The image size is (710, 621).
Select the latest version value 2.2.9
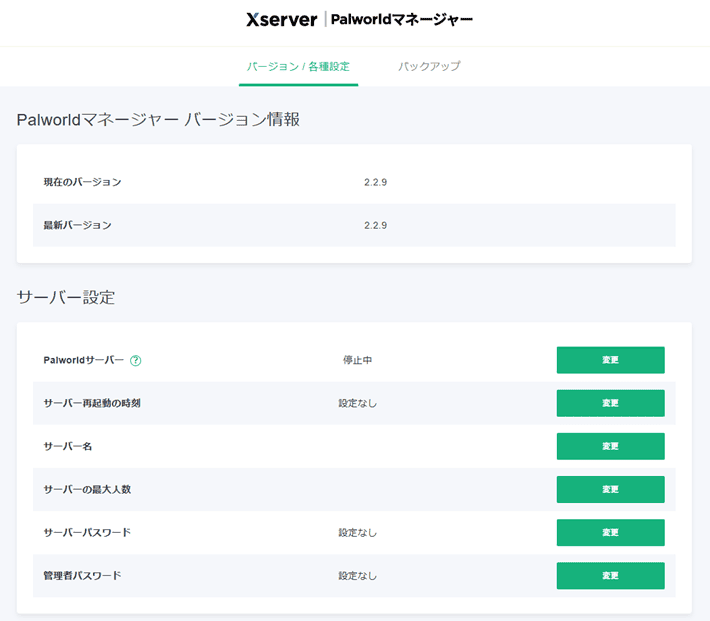click(x=375, y=225)
